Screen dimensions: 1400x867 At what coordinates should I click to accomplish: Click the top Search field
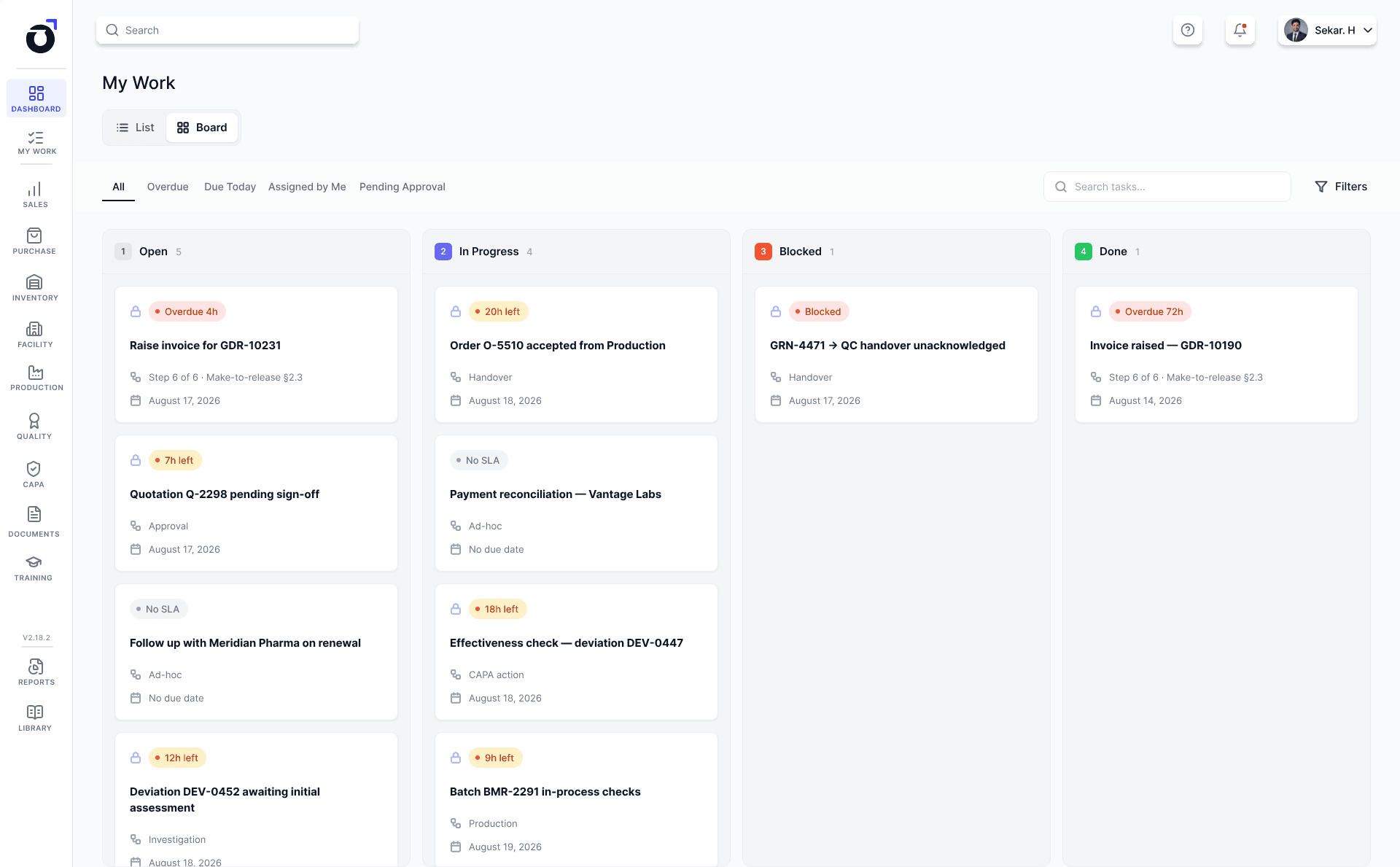point(227,30)
